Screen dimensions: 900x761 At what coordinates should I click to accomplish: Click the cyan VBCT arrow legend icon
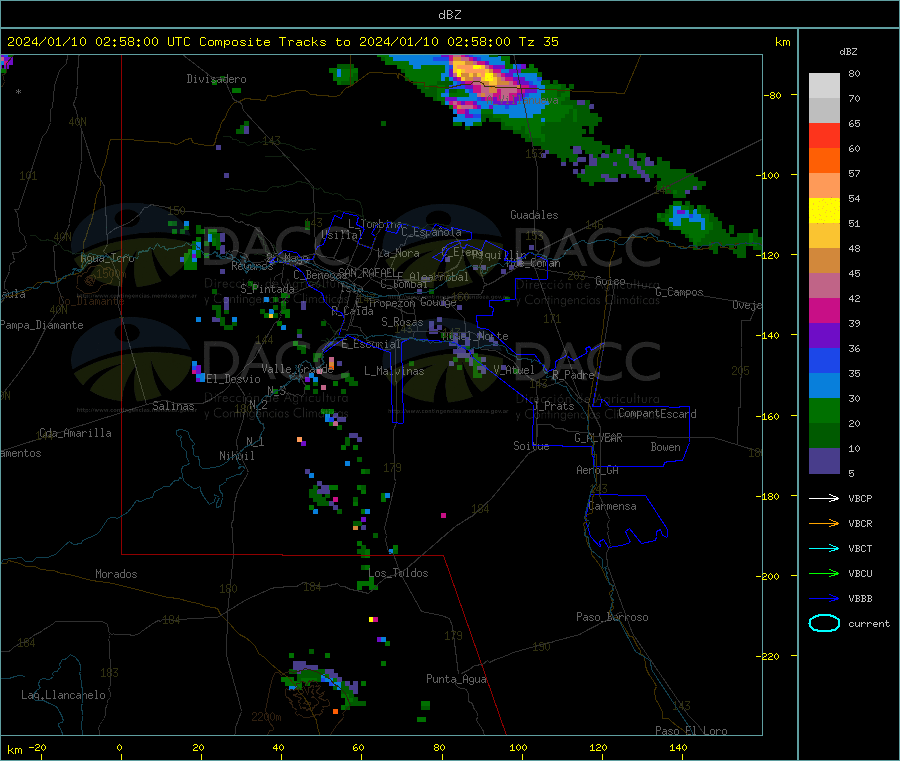click(824, 548)
